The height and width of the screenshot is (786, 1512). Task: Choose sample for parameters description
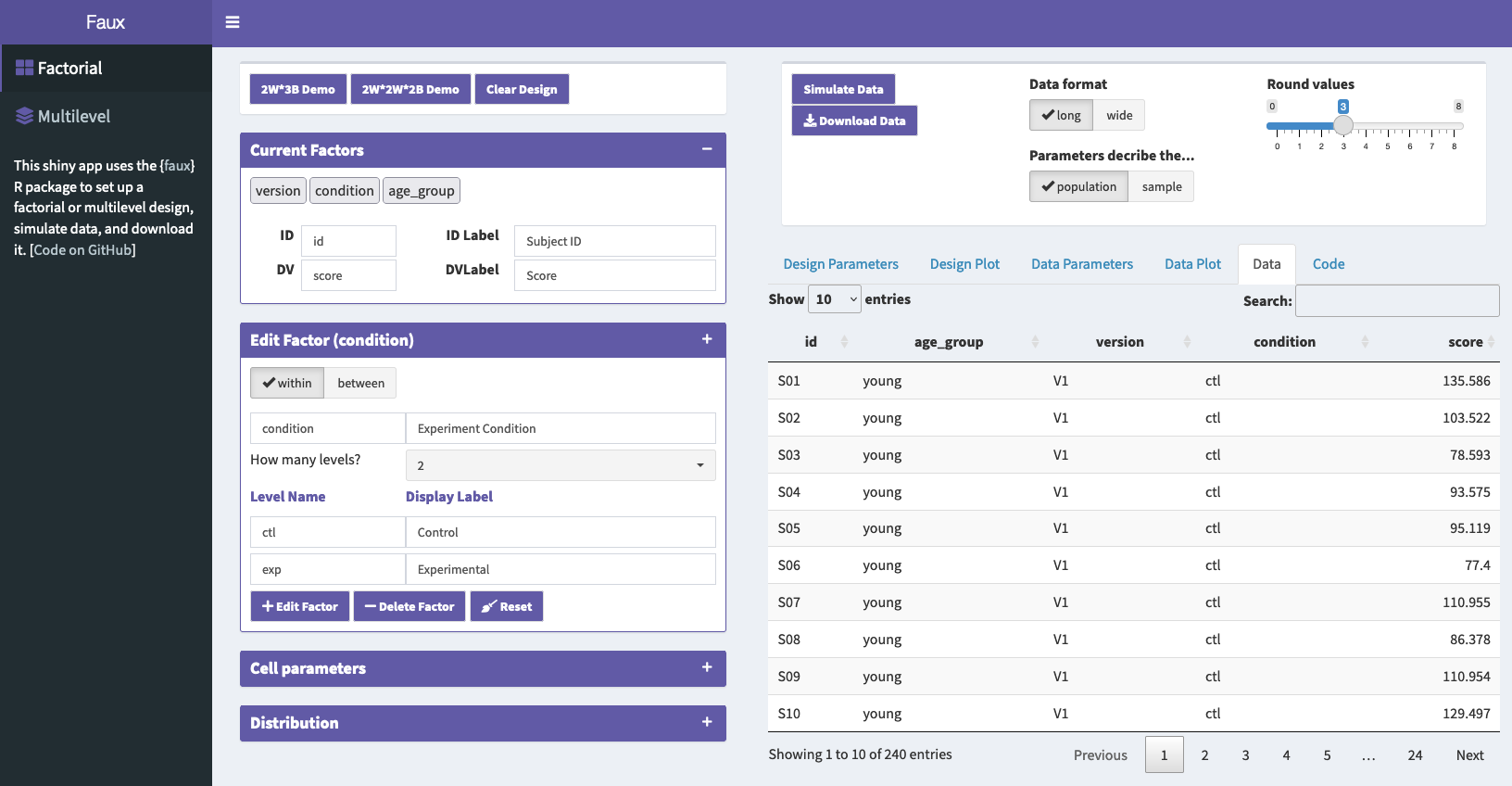(1161, 187)
